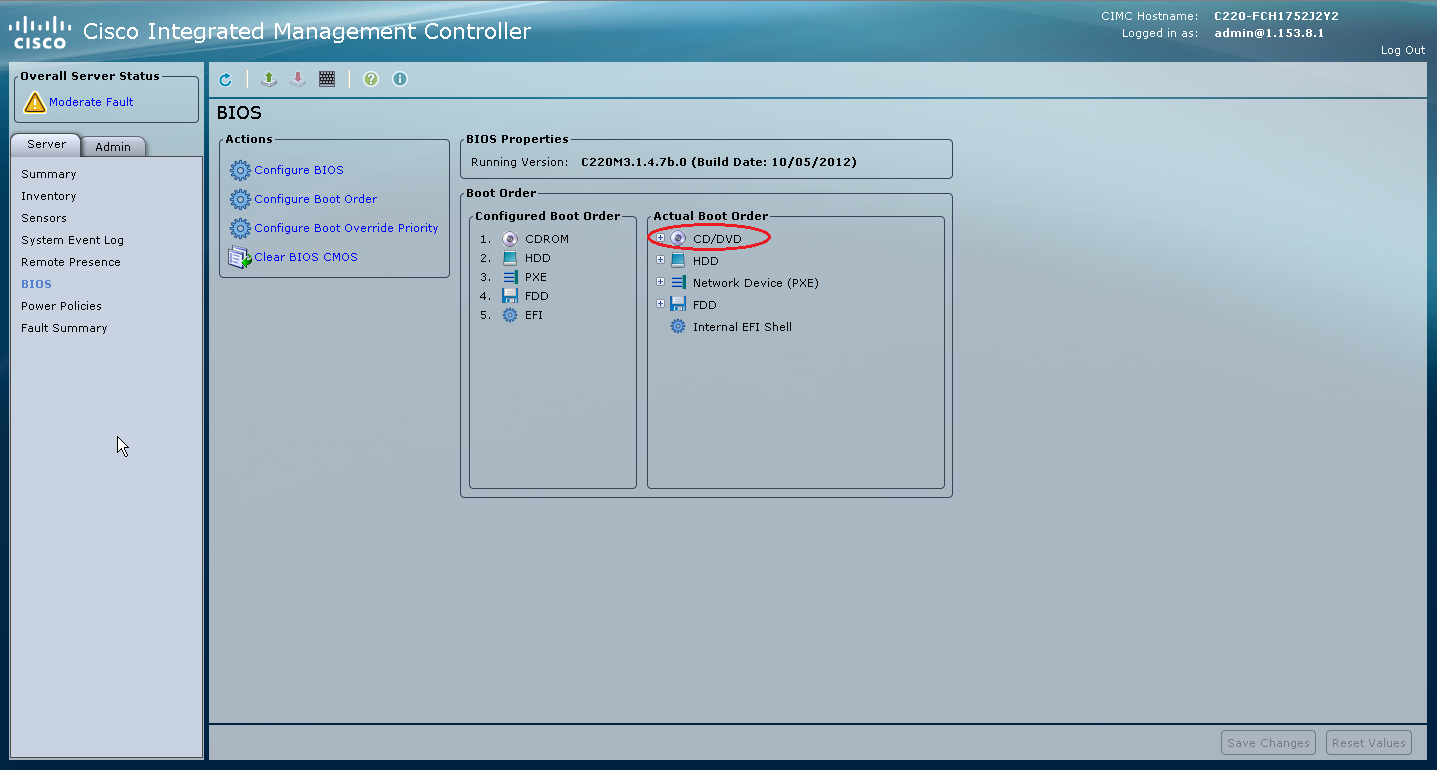This screenshot has width=1437, height=770.
Task: Open Sensors in the sidebar
Action: click(x=44, y=218)
